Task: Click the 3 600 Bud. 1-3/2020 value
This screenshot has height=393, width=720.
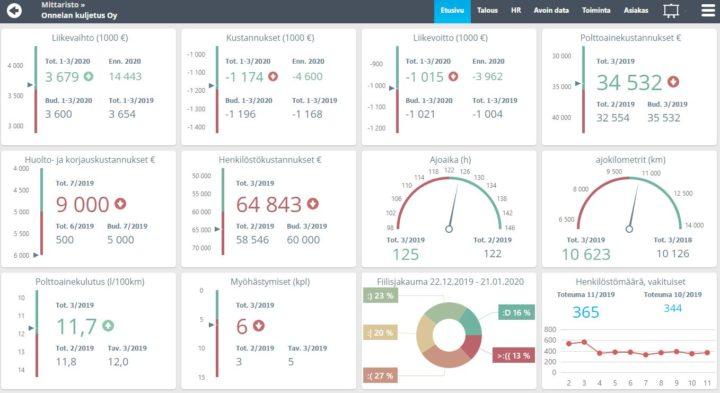Action: pos(58,114)
